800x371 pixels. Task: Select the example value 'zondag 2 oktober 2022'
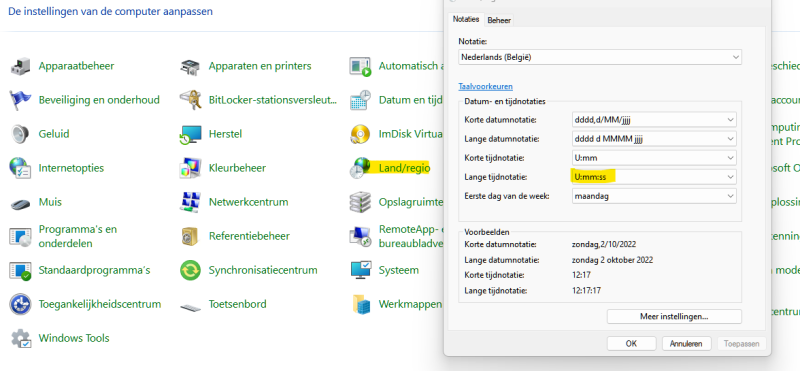(x=613, y=260)
